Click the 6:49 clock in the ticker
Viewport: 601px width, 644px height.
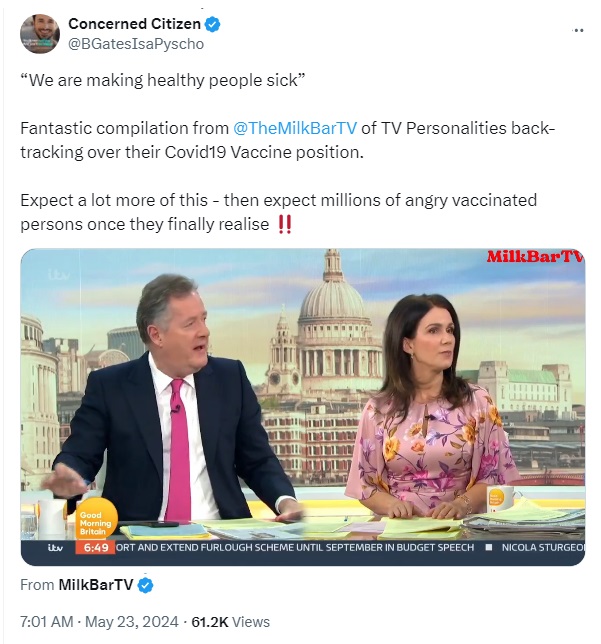(x=95, y=547)
